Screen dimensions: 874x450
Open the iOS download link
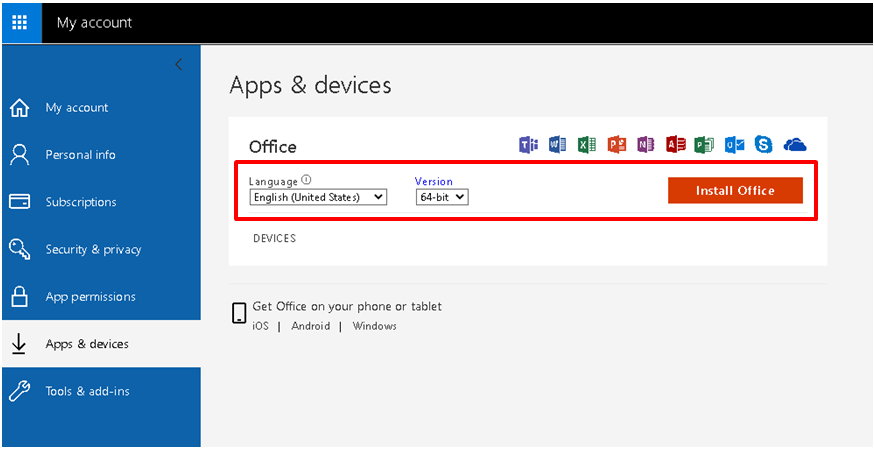(x=260, y=326)
